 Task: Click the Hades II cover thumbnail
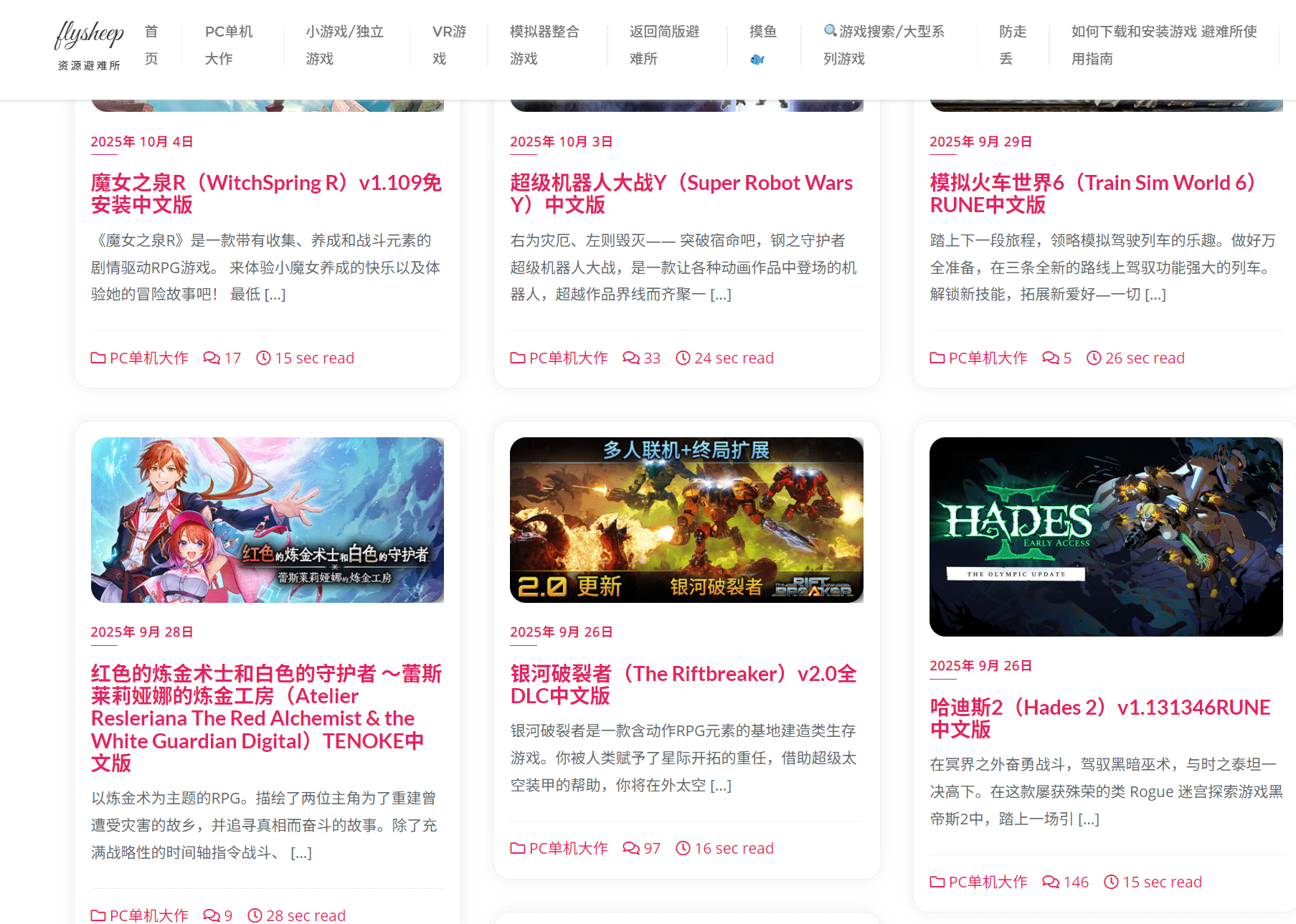[1105, 536]
